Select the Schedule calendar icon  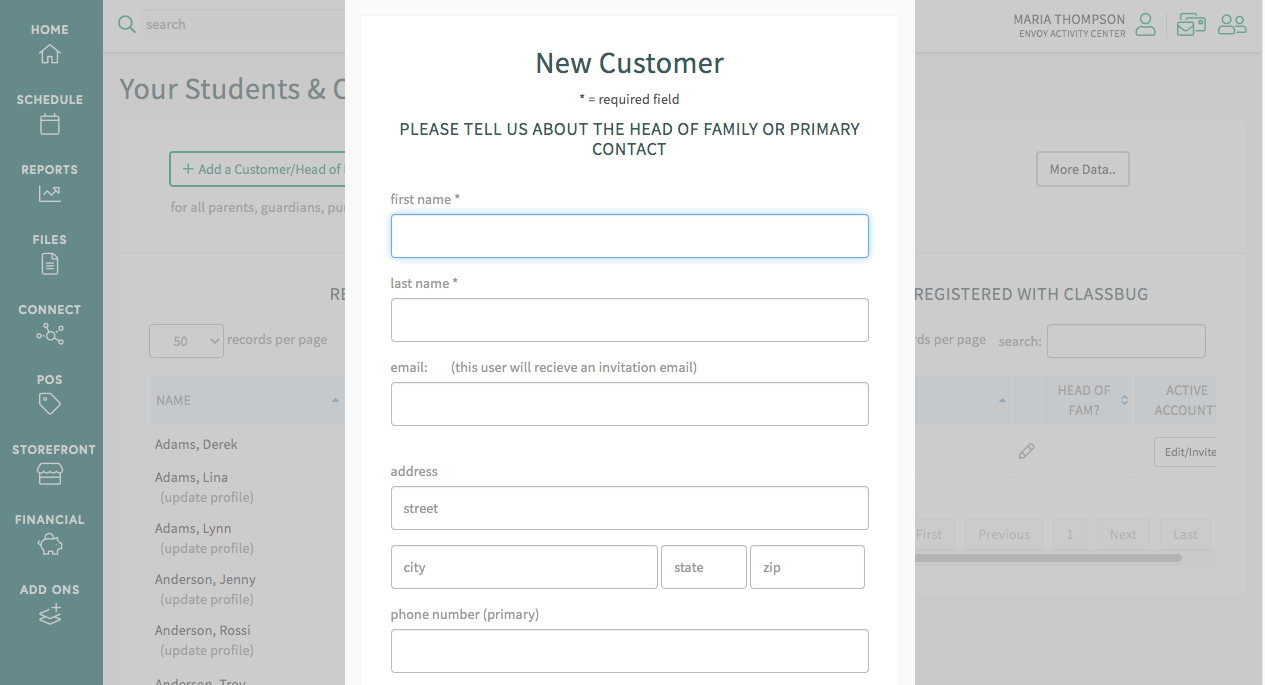point(49,124)
